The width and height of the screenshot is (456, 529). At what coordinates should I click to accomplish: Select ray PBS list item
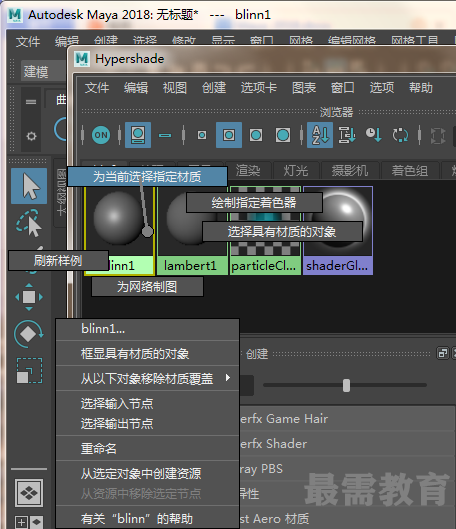pyautogui.click(x=347, y=469)
